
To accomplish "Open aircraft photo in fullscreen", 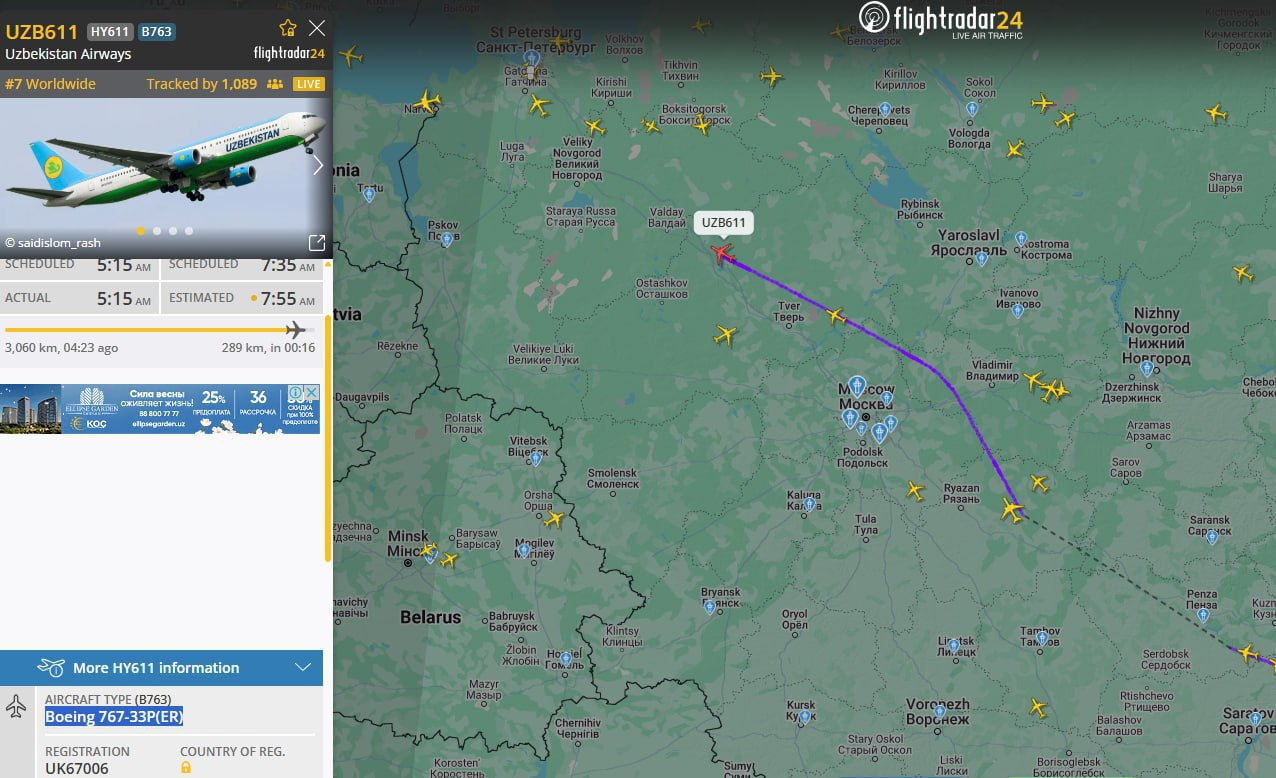I will 317,242.
